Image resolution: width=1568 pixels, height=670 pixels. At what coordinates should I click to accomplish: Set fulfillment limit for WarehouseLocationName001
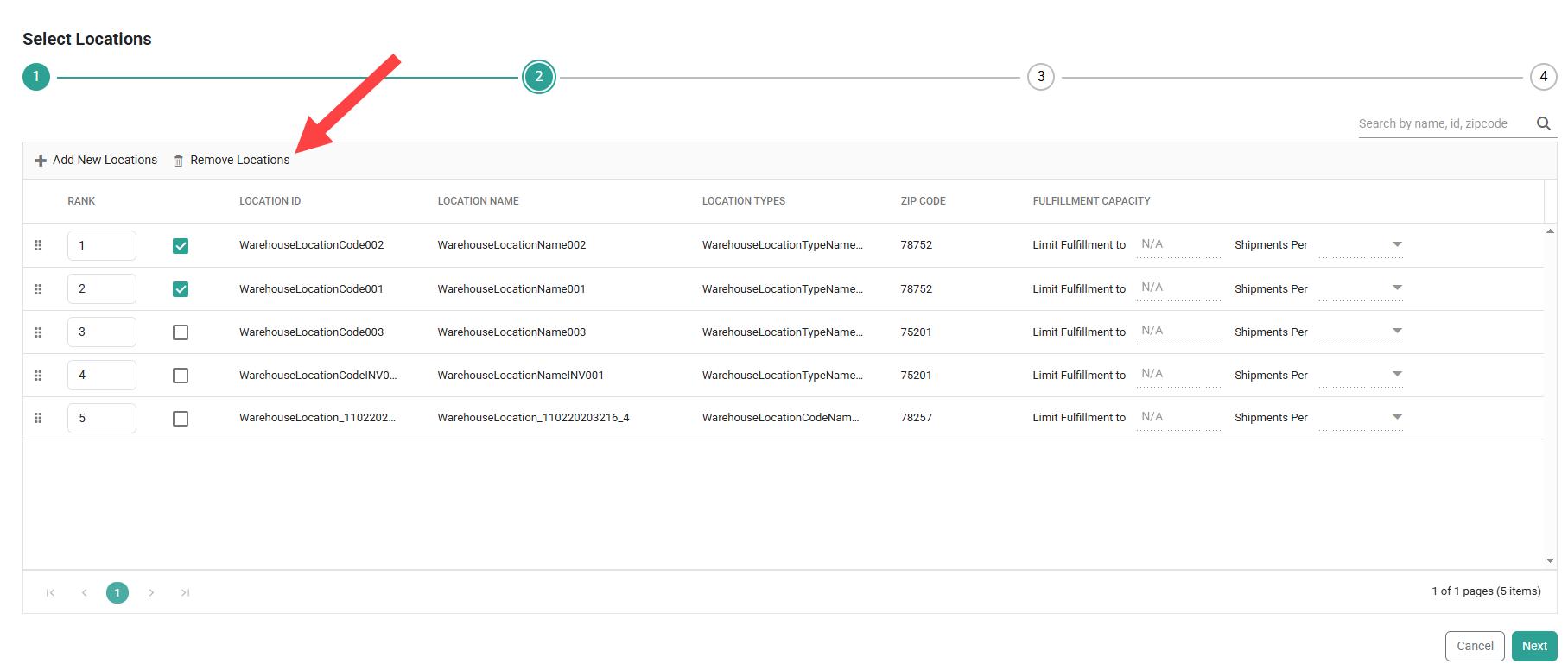[x=1178, y=288]
